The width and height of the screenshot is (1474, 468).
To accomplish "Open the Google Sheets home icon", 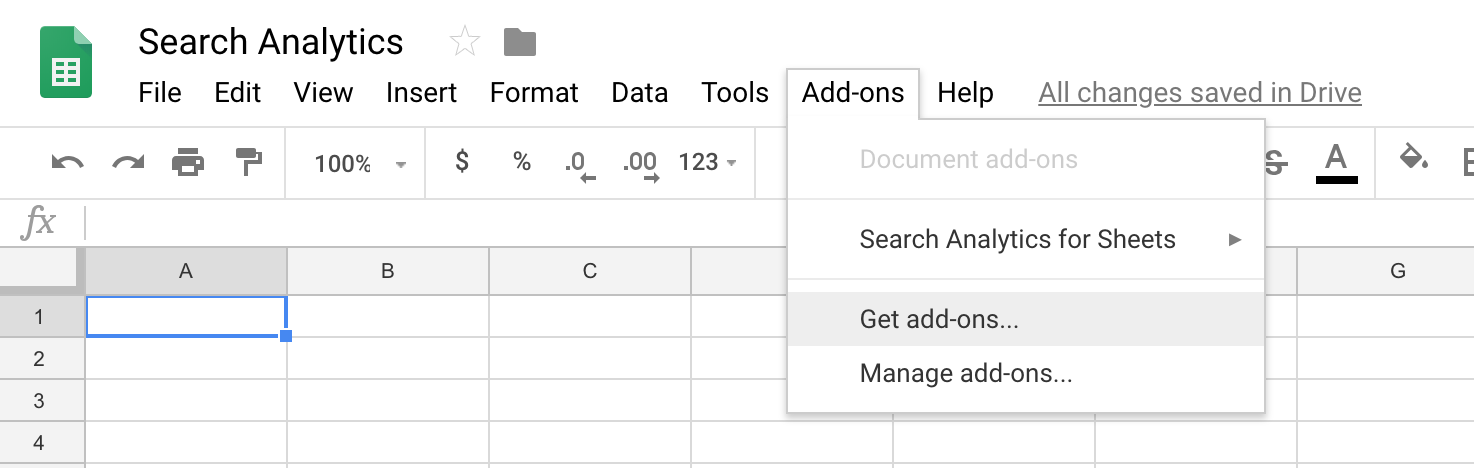I will (66, 62).
